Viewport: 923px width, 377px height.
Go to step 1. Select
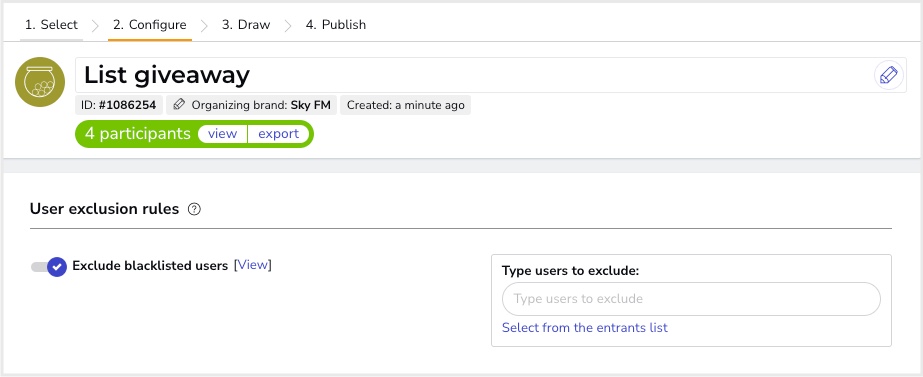tap(51, 25)
